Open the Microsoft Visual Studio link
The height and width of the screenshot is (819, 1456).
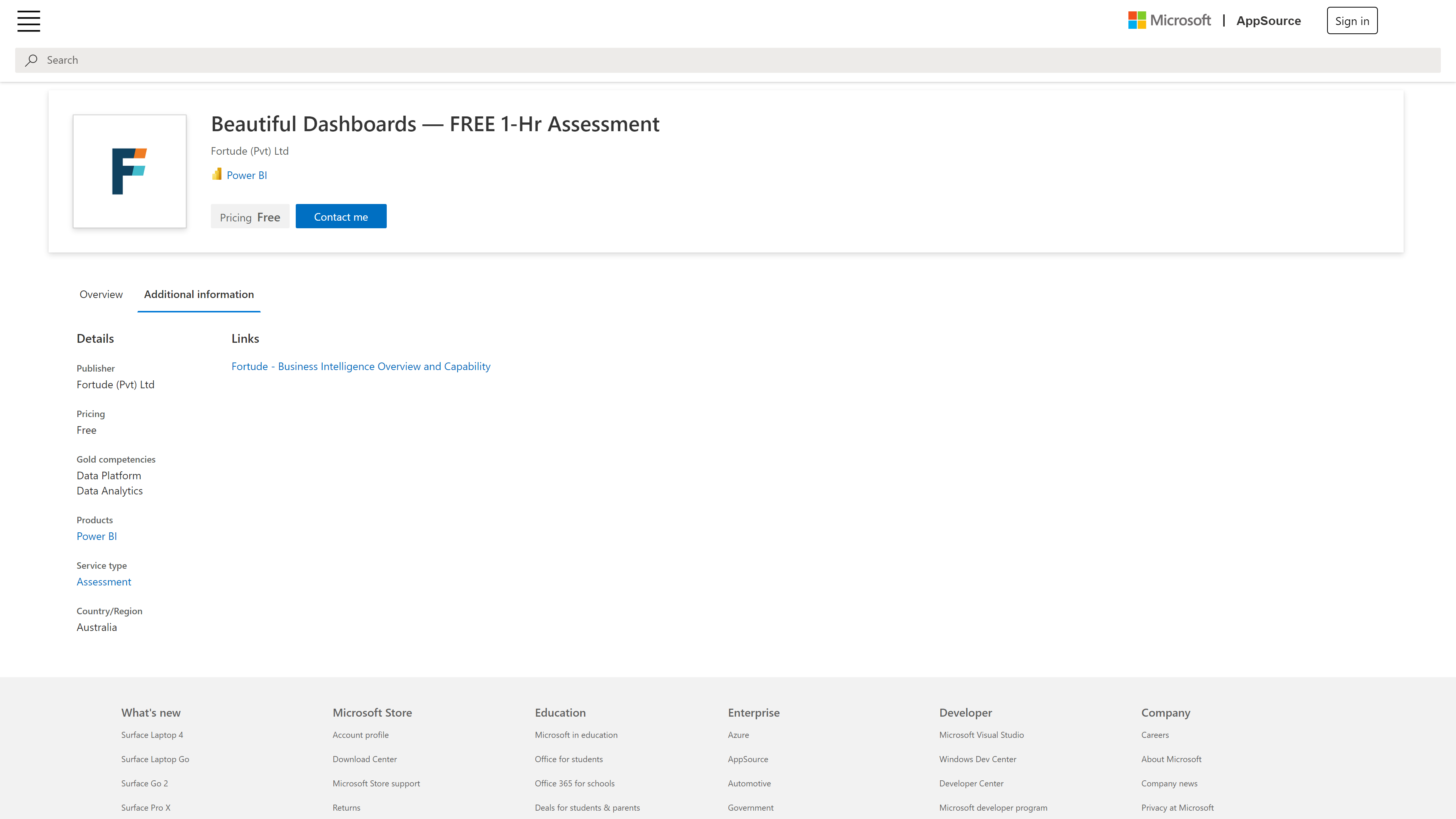pyautogui.click(x=981, y=735)
